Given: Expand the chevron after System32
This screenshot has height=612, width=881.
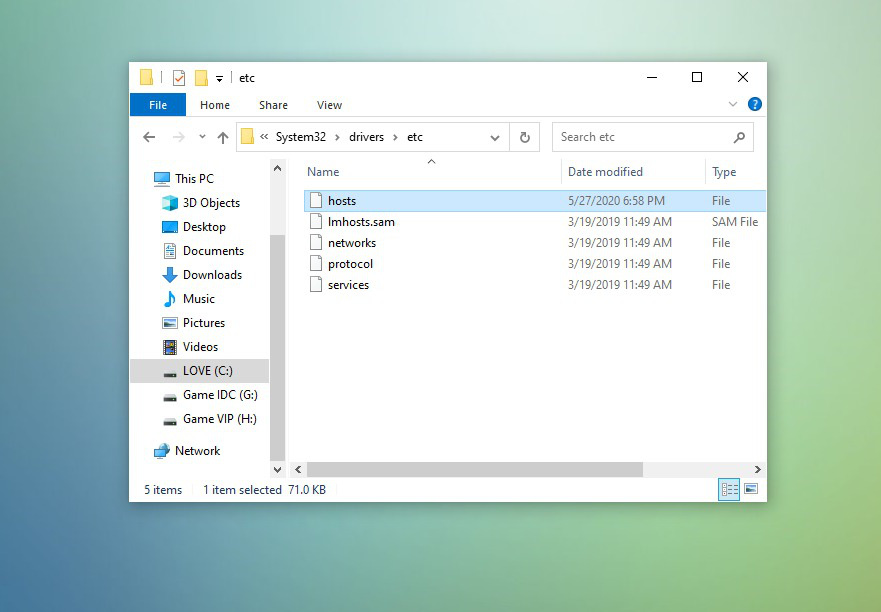Looking at the screenshot, I should click(x=337, y=137).
